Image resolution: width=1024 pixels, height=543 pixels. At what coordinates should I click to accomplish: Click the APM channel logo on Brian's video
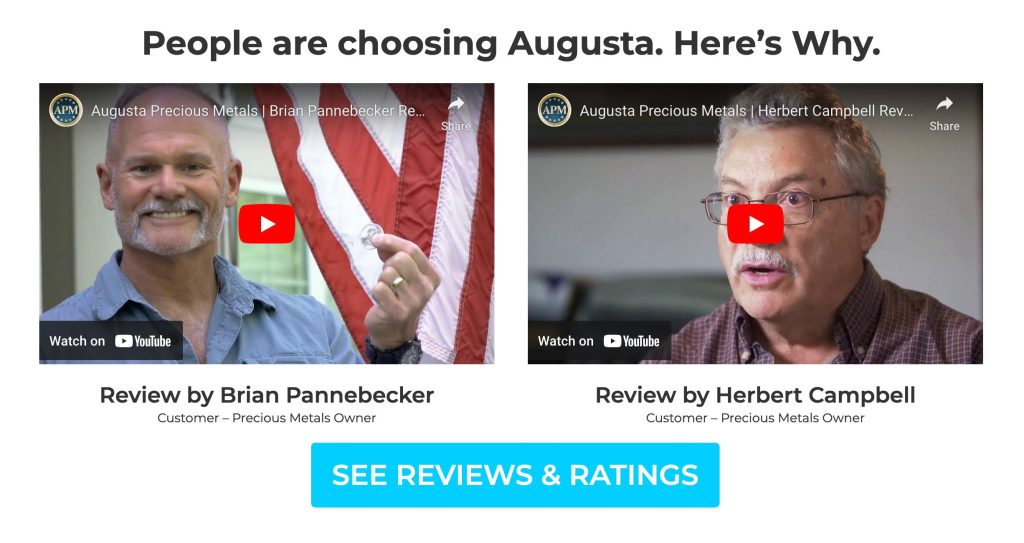point(66,110)
